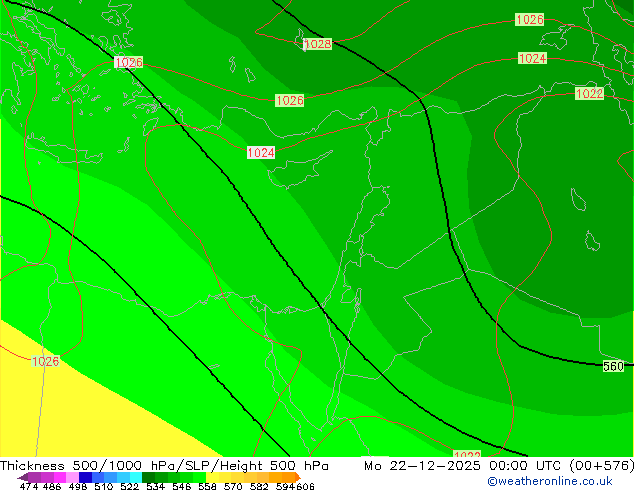Click the cyan legend swatch above 522
Image resolution: width=634 pixels, height=490 pixels.
pos(135,477)
